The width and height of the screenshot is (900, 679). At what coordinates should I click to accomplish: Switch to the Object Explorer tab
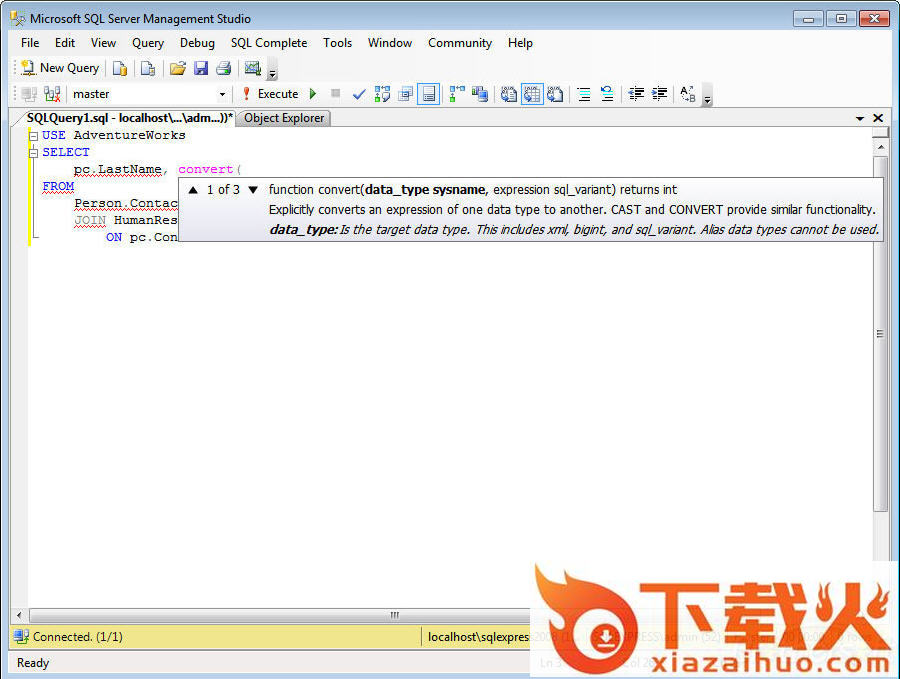[284, 118]
